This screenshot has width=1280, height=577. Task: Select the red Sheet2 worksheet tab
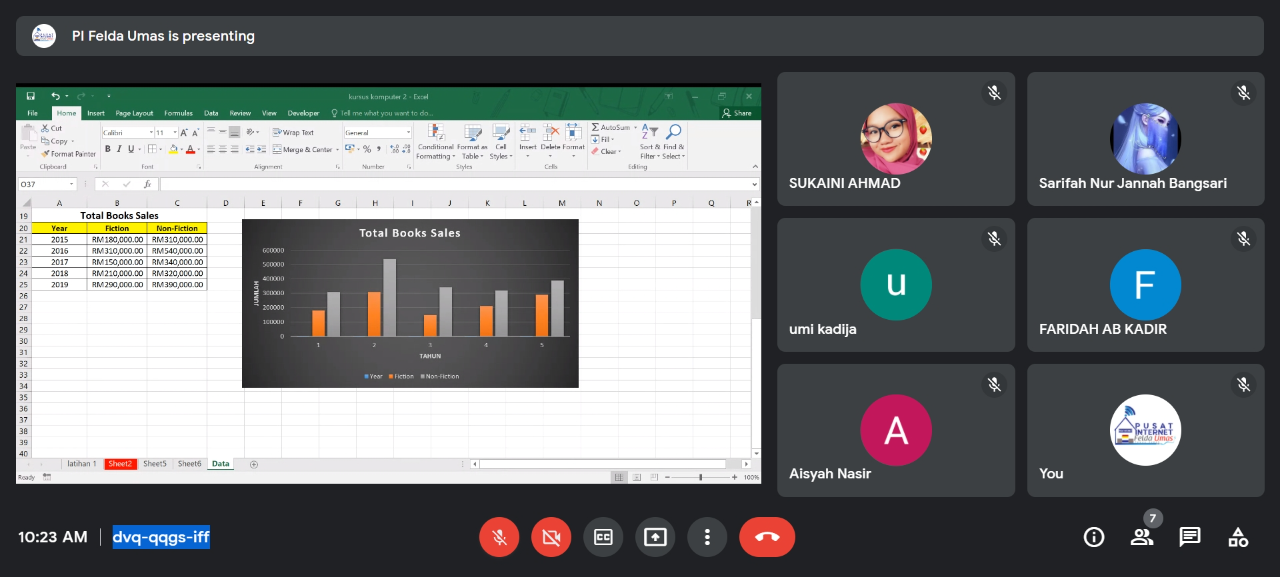coord(121,464)
